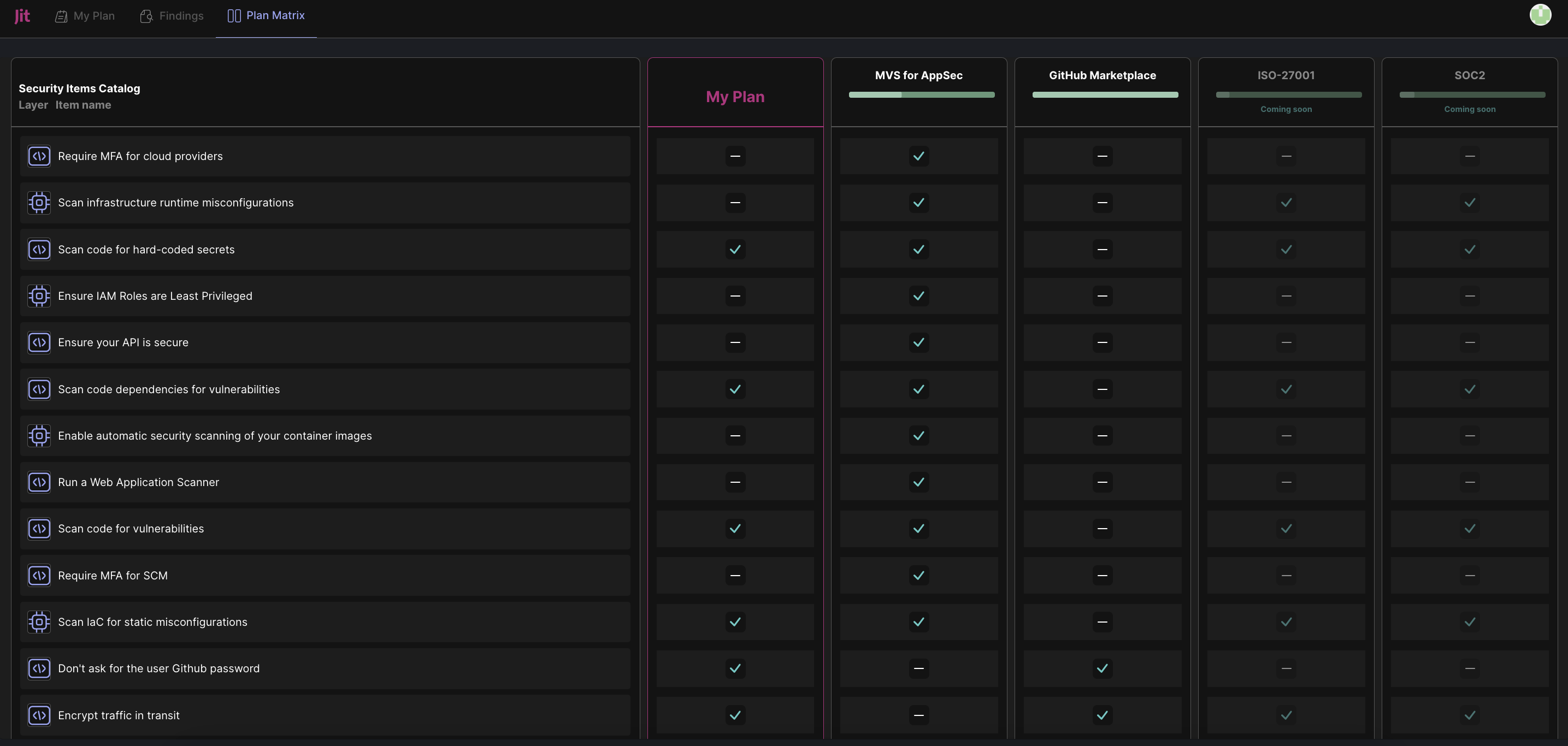The width and height of the screenshot is (1568, 746).
Task: Click code layer icon for Require MFA for cloud providers
Action: [x=39, y=156]
